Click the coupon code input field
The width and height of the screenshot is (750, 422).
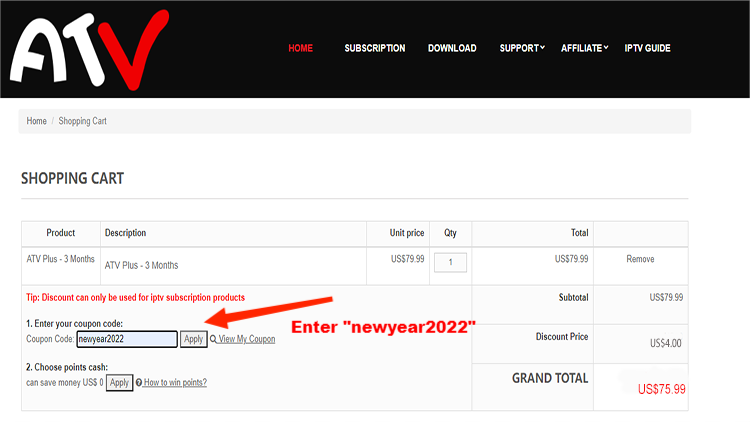tap(127, 339)
